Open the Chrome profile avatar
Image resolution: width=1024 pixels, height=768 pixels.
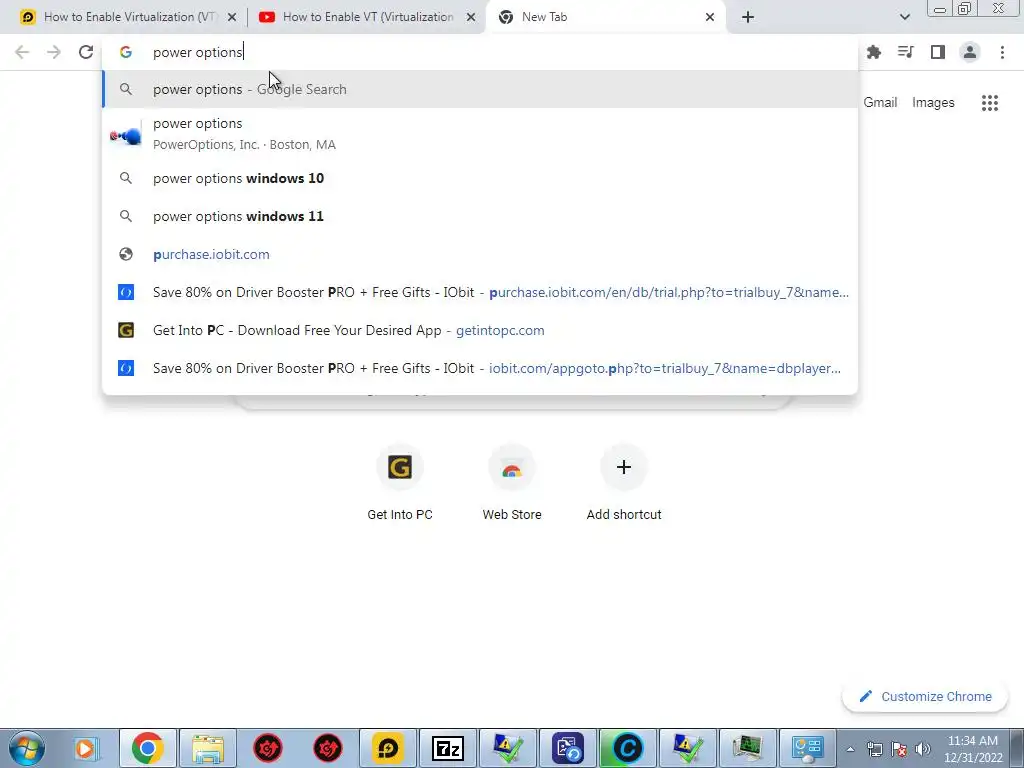(970, 52)
